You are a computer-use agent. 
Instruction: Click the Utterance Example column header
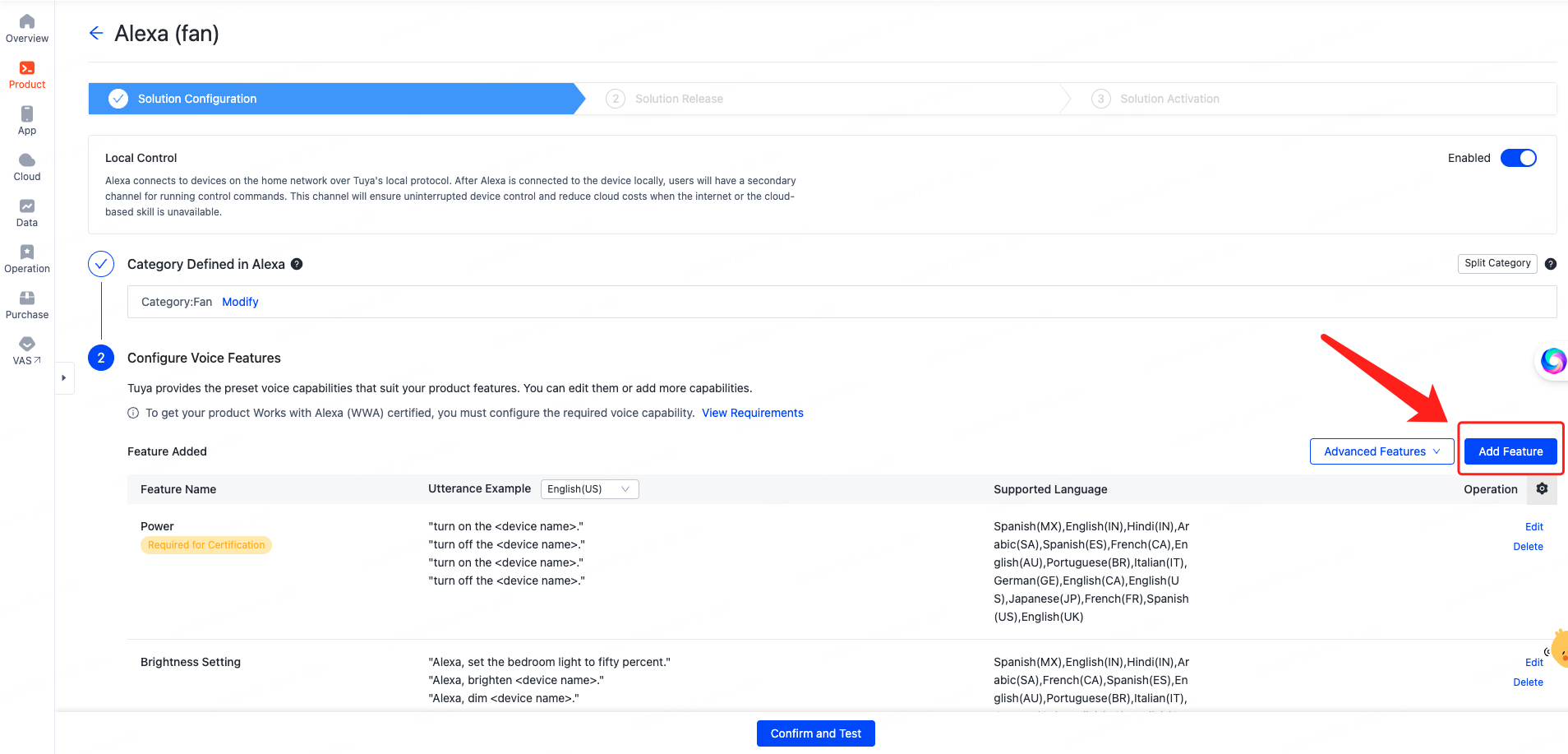(479, 488)
